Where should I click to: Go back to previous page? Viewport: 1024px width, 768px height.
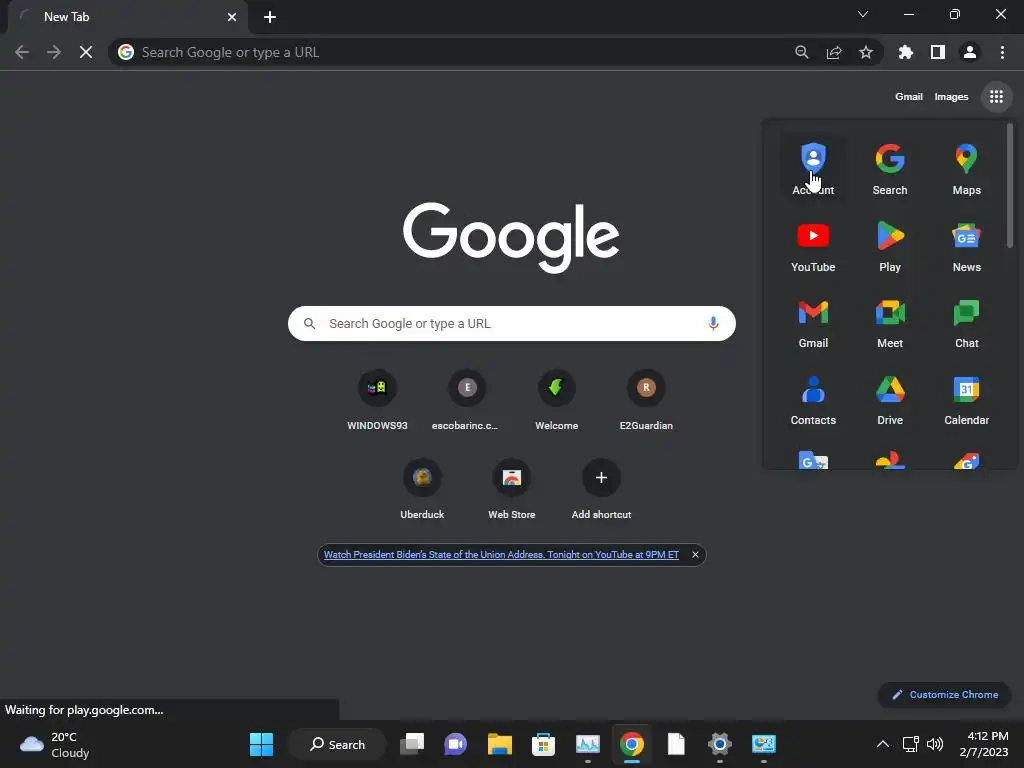(22, 52)
